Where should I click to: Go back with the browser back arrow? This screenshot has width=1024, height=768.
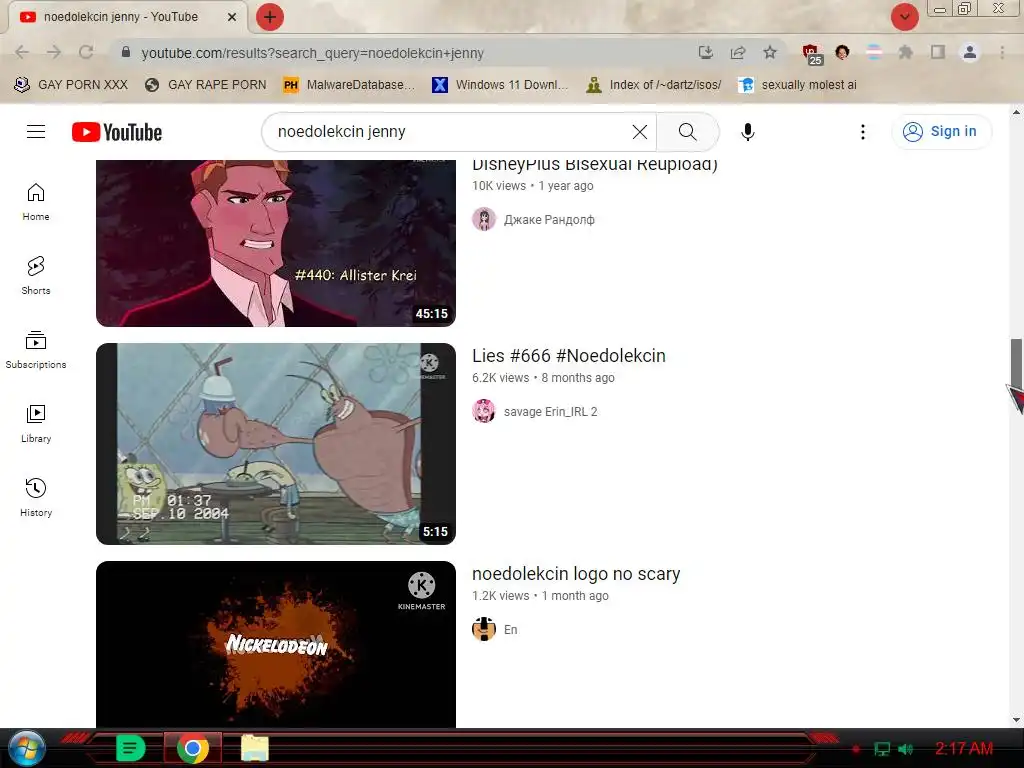22,52
